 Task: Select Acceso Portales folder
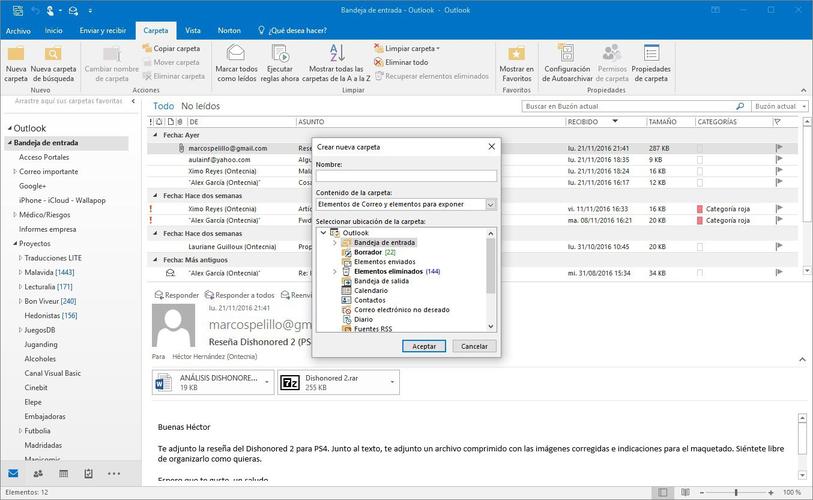point(44,157)
